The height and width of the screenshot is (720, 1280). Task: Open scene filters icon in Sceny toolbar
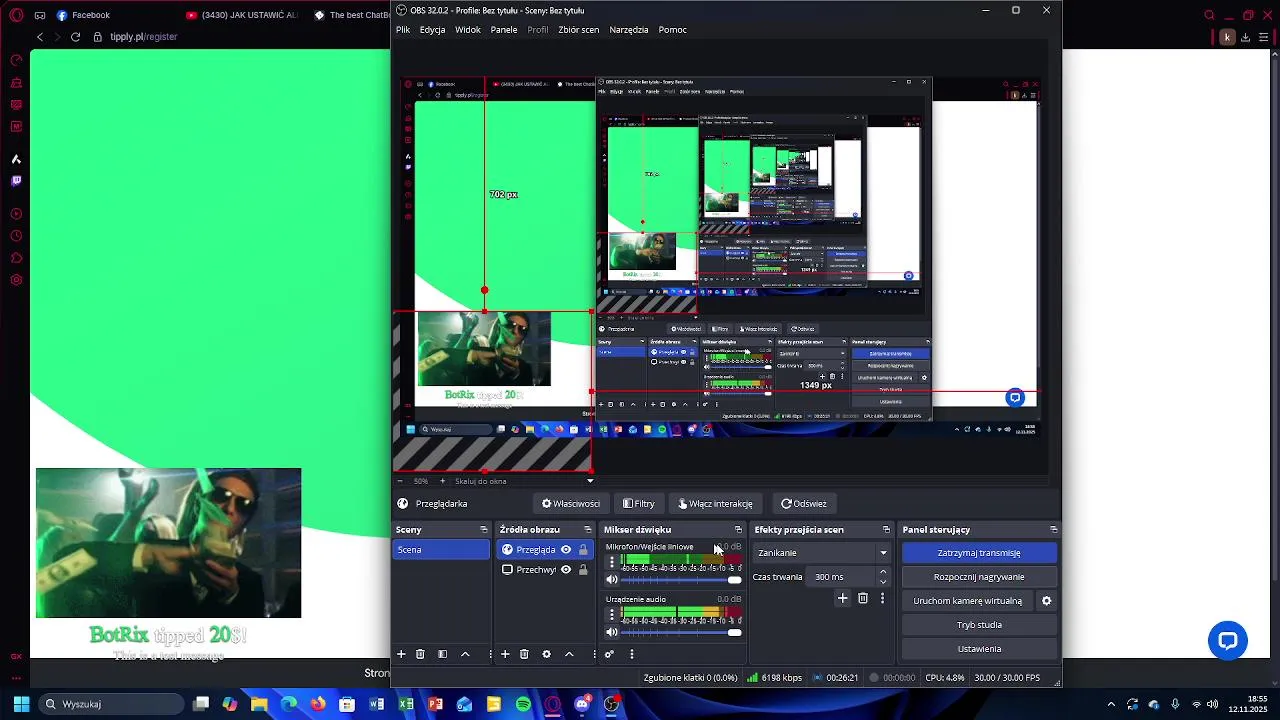442,654
